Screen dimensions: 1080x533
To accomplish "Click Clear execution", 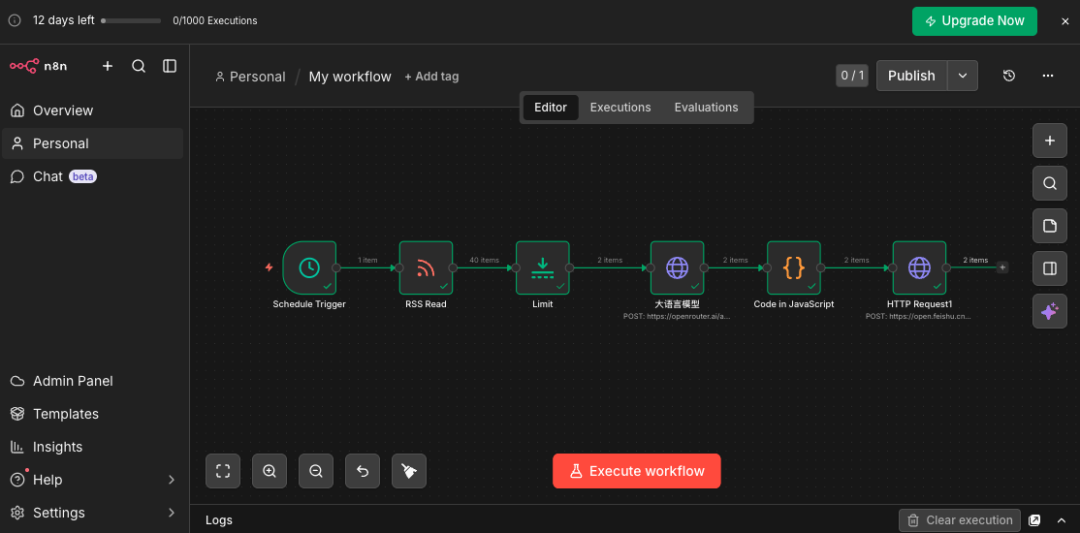I will tap(960, 520).
